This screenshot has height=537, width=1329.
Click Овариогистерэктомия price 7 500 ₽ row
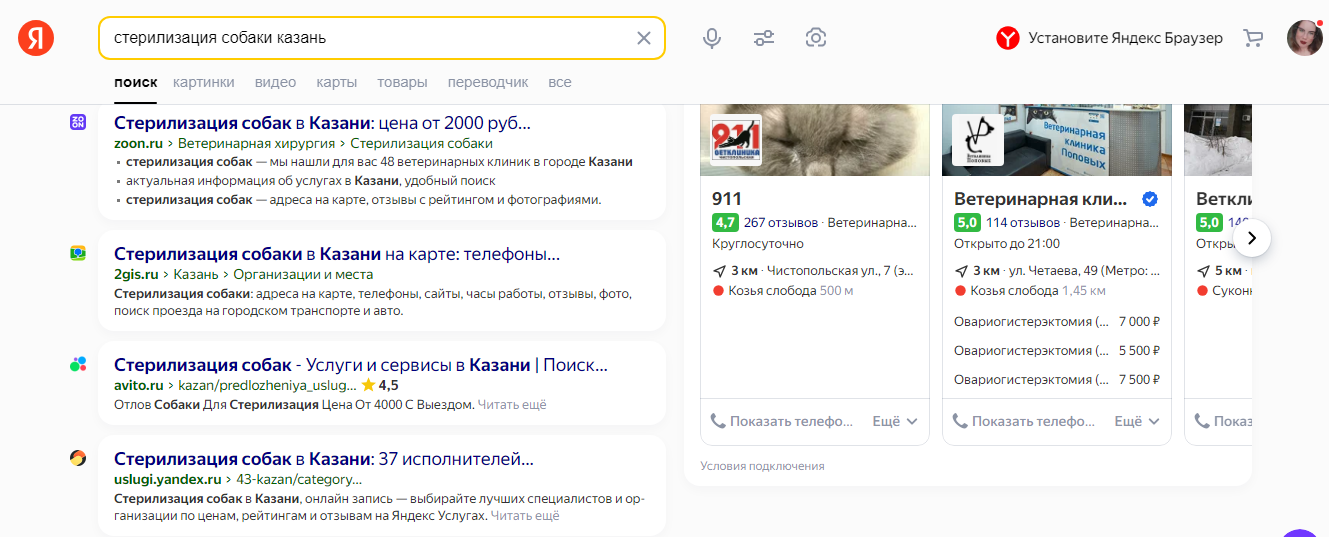coord(1057,380)
